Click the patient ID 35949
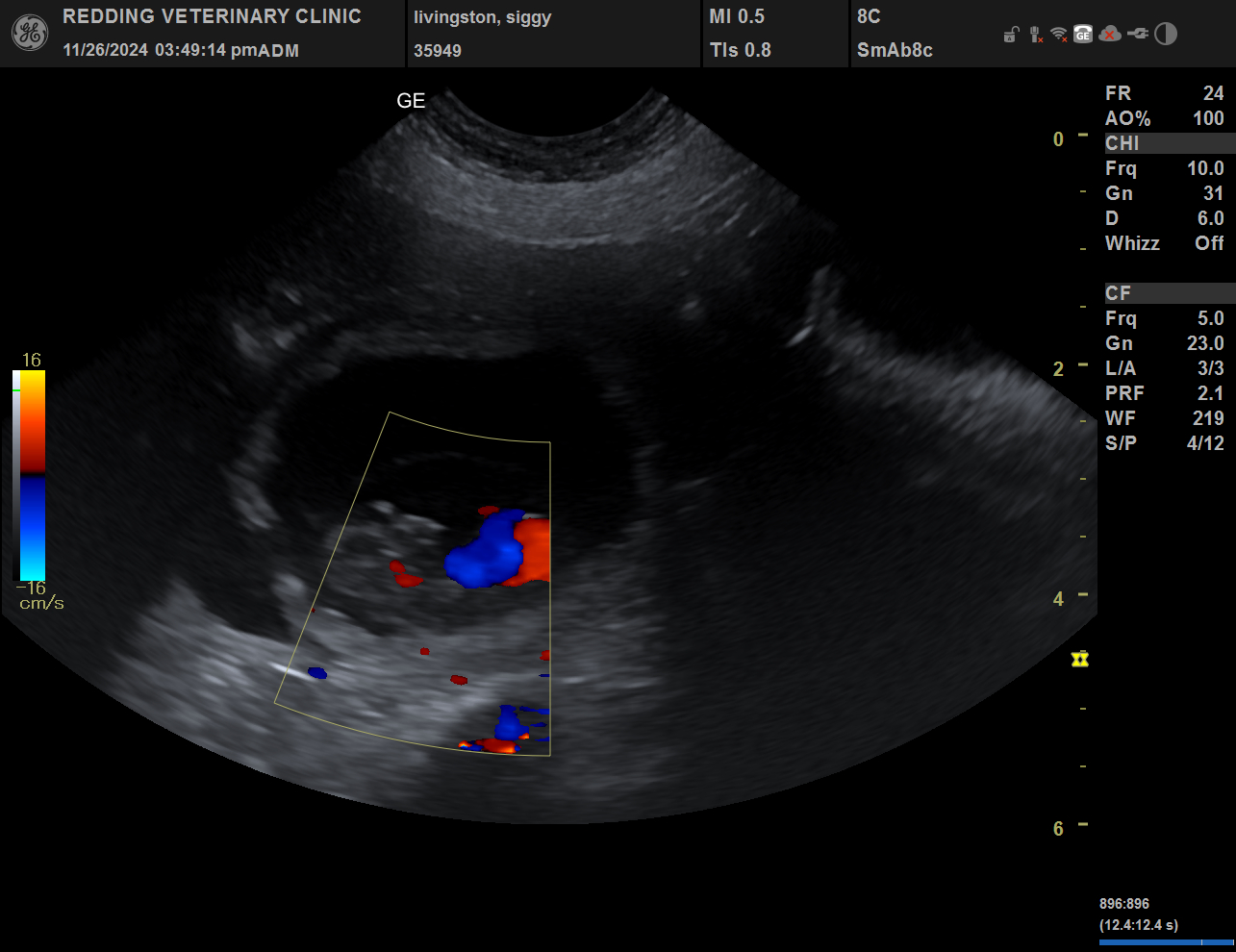 (x=437, y=51)
